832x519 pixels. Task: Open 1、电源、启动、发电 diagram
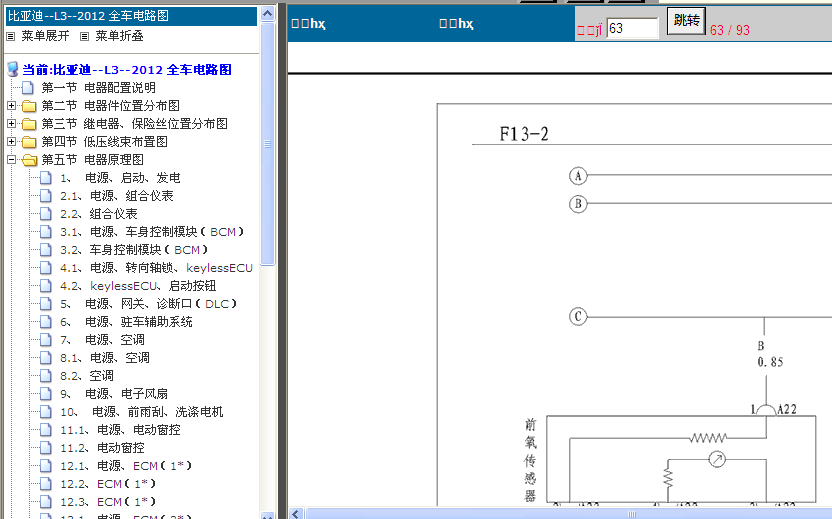point(120,178)
